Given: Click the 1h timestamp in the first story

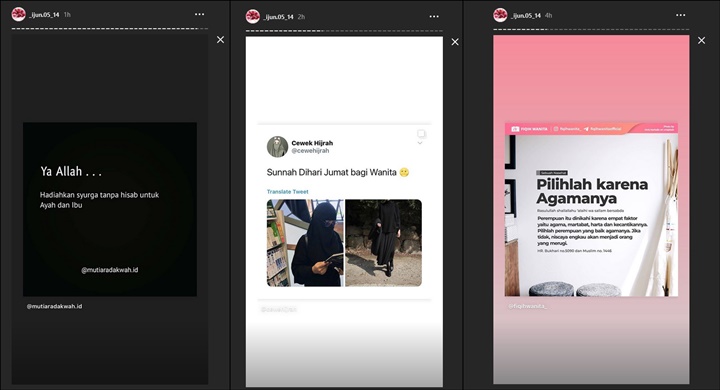Looking at the screenshot, I should pos(67,15).
